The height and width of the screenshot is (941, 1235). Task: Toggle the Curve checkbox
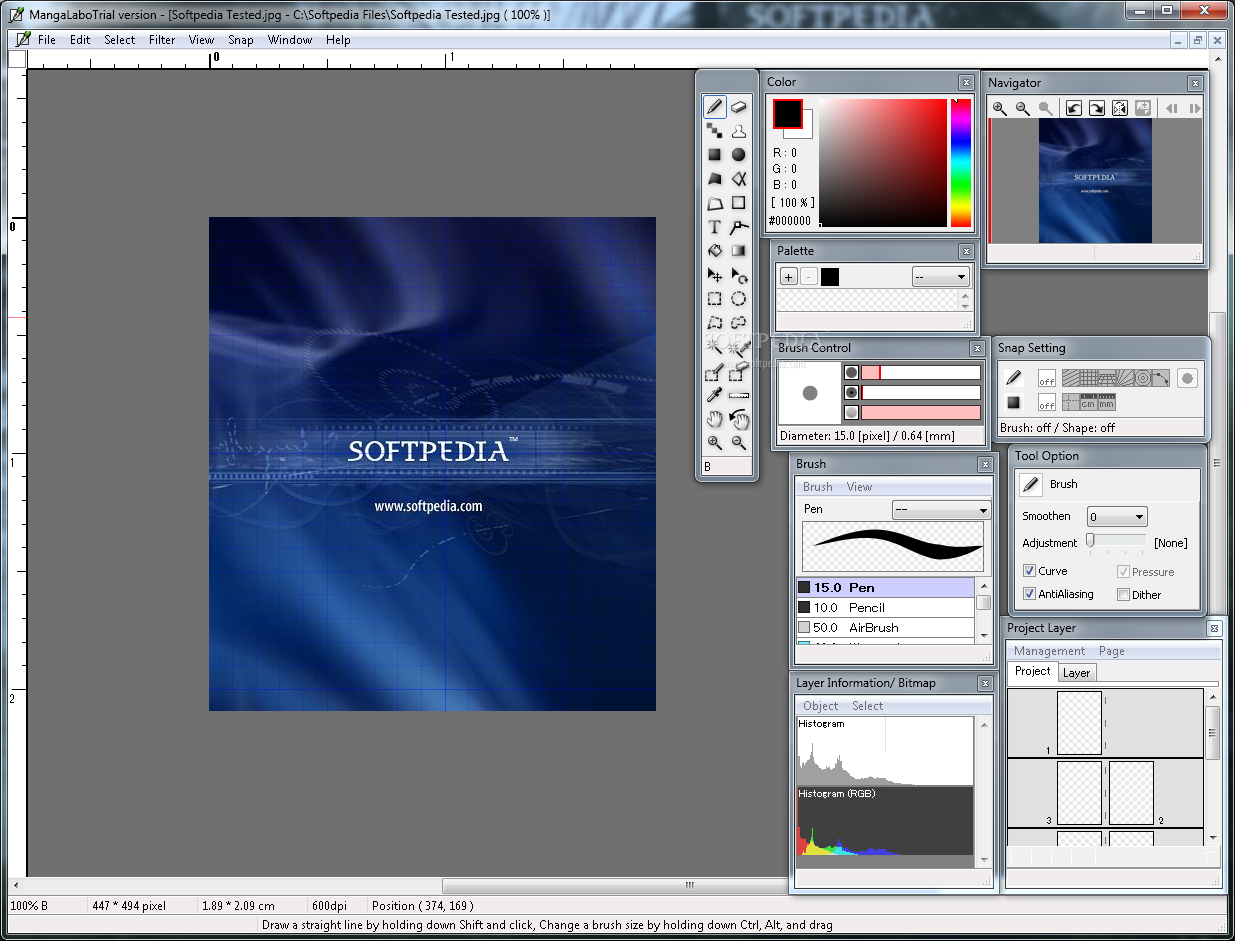pyautogui.click(x=1029, y=571)
